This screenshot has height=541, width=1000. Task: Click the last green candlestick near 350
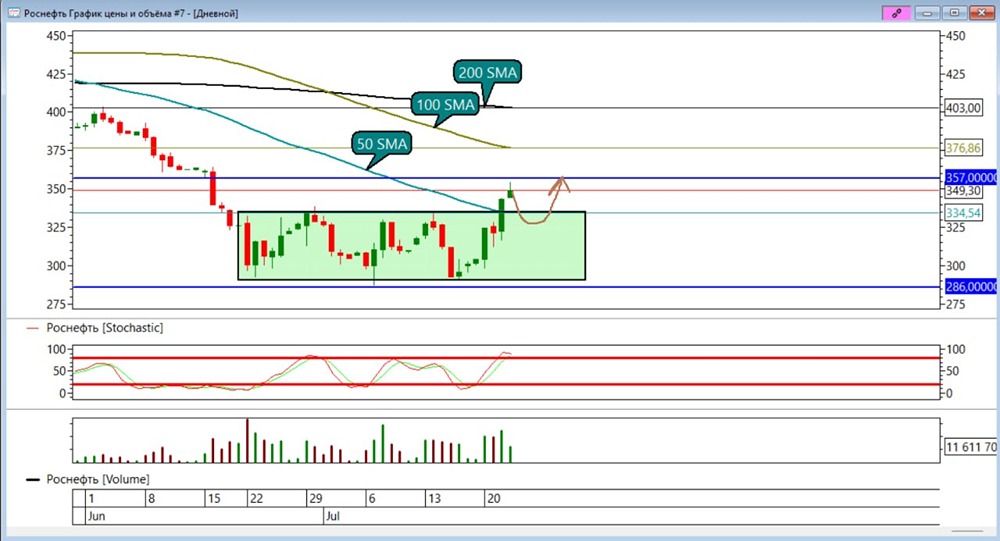click(x=510, y=193)
